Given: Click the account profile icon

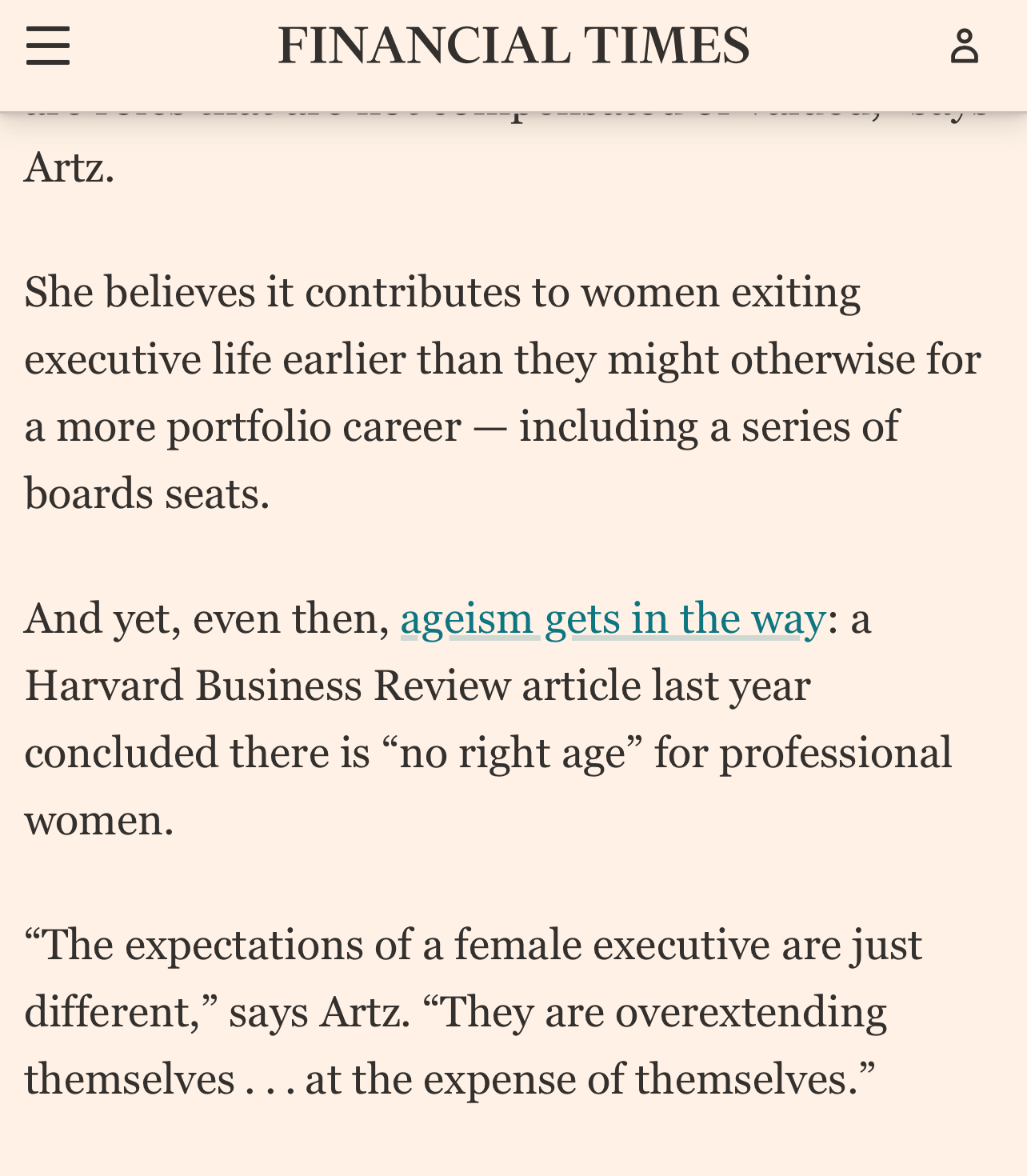Looking at the screenshot, I should pos(964,46).
